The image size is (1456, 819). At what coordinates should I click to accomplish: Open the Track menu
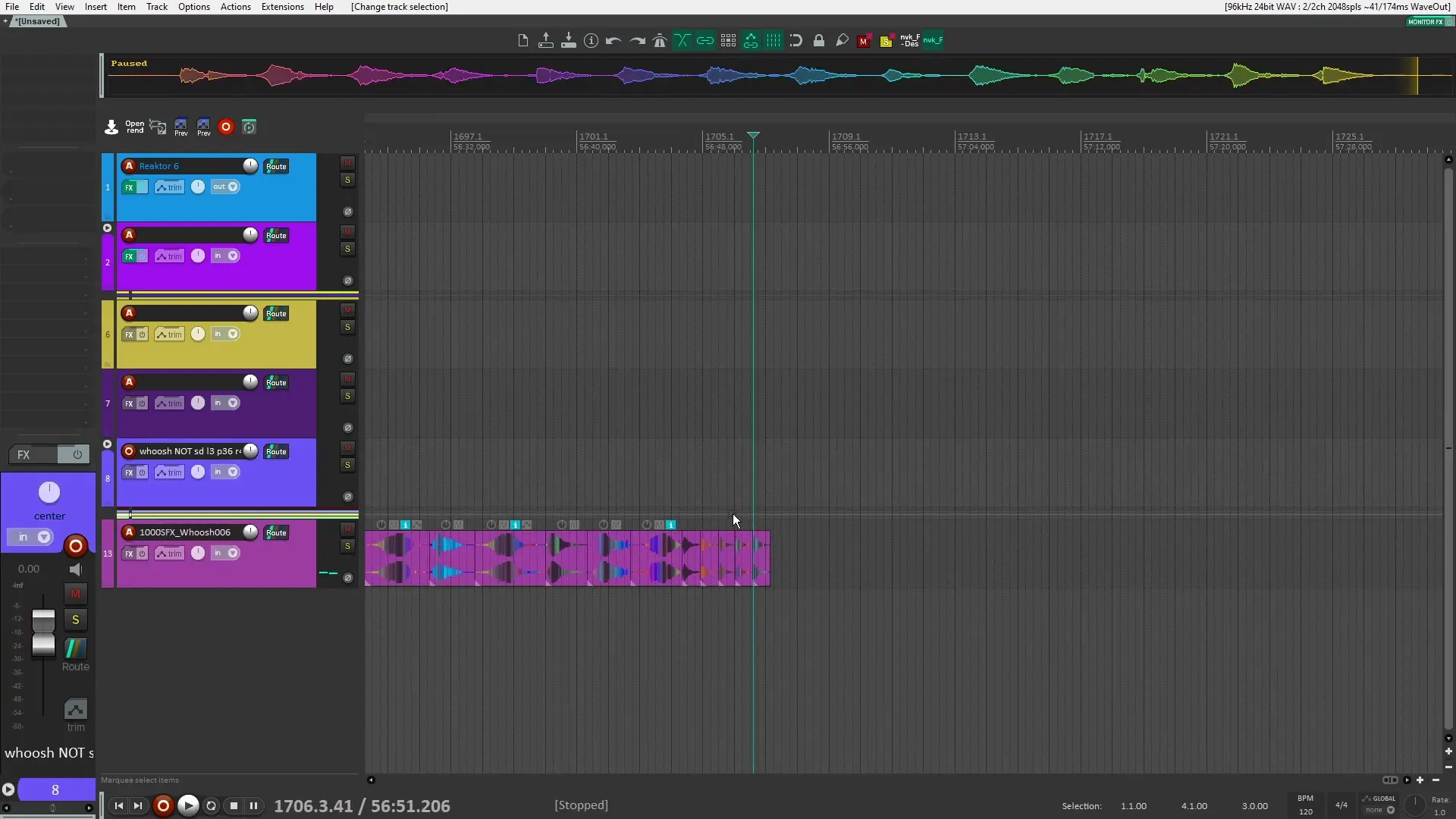pos(157,7)
